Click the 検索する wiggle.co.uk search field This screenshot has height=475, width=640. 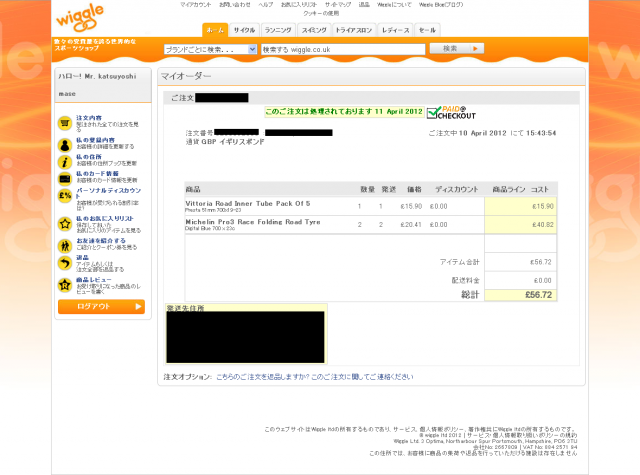343,49
